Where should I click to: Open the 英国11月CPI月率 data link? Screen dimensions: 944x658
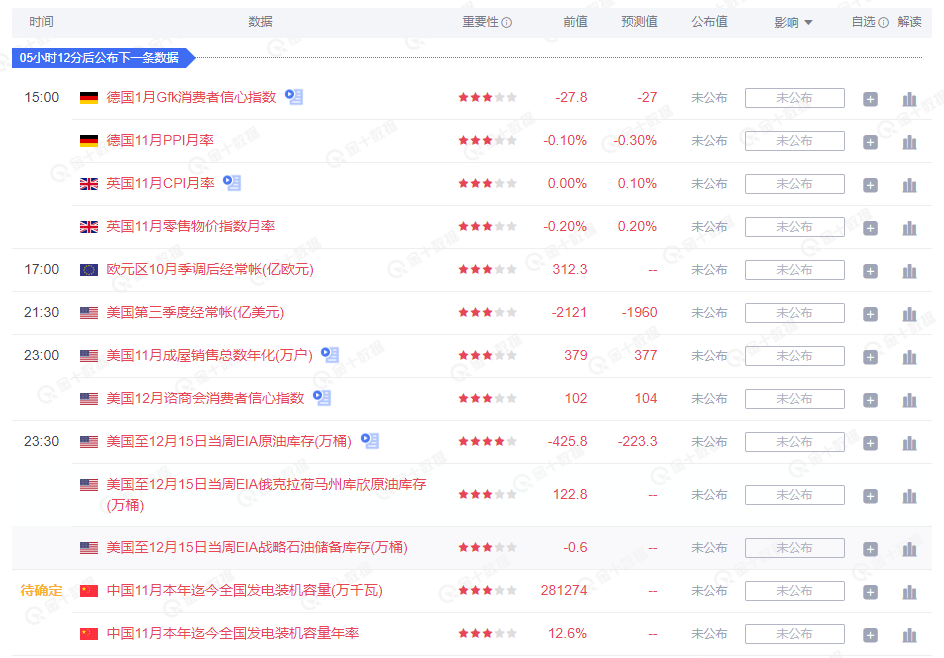(x=160, y=183)
